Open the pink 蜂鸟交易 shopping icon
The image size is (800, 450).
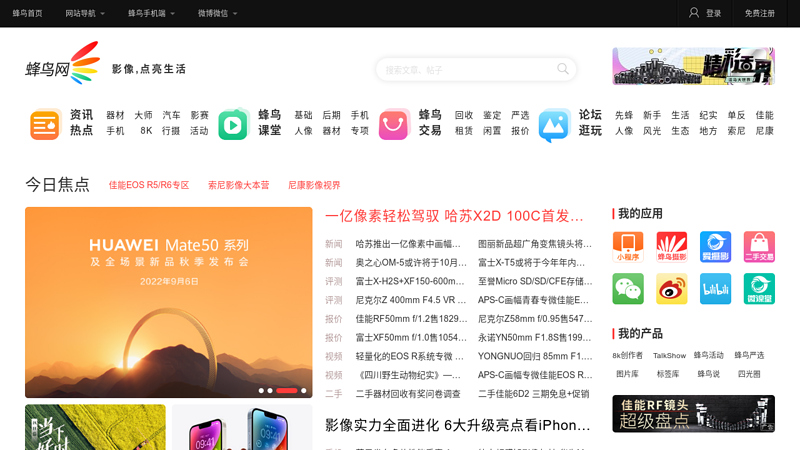click(x=394, y=124)
